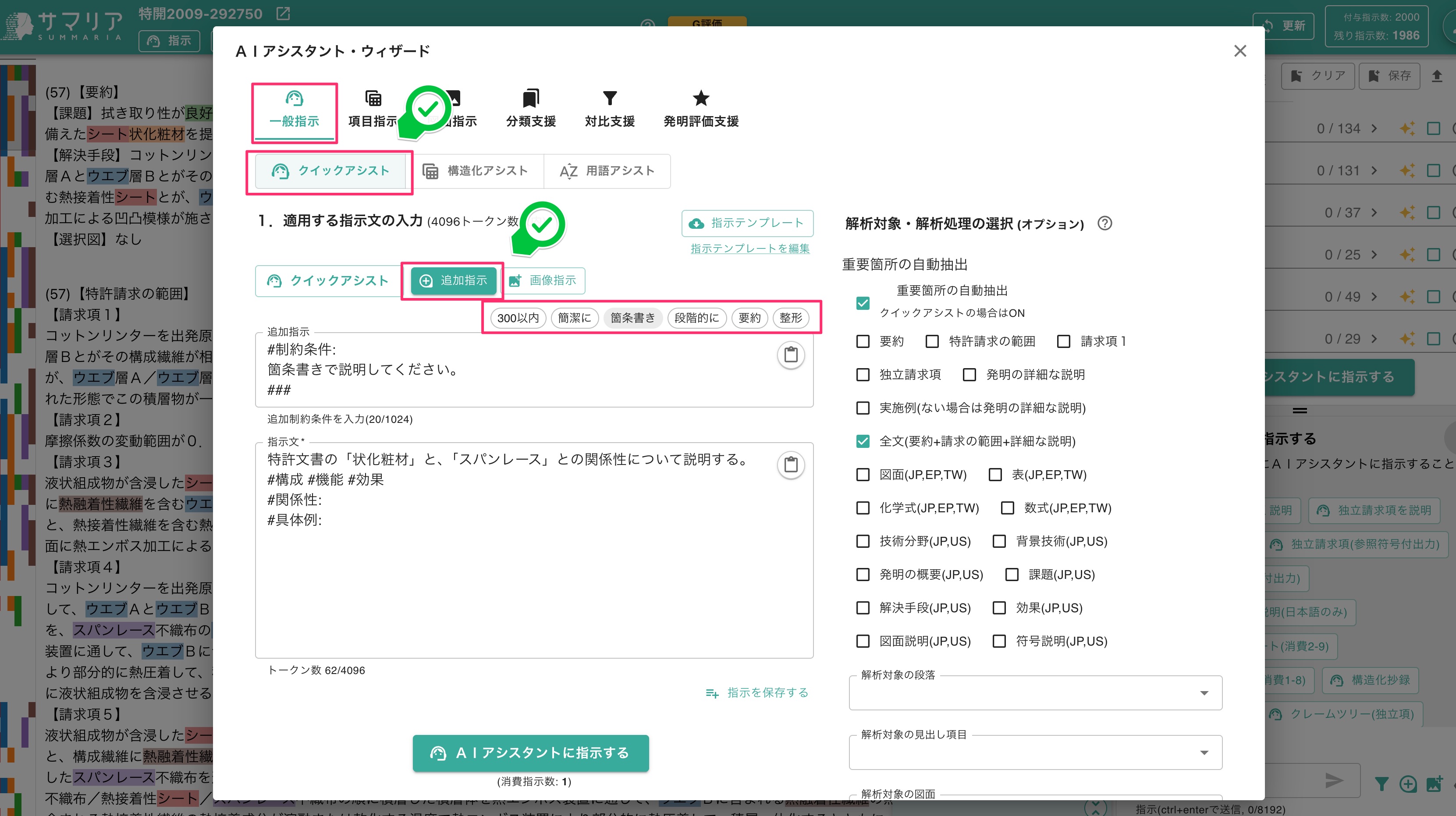1456x816 pixels.
Task: Select the 300以内 chip
Action: [518, 318]
